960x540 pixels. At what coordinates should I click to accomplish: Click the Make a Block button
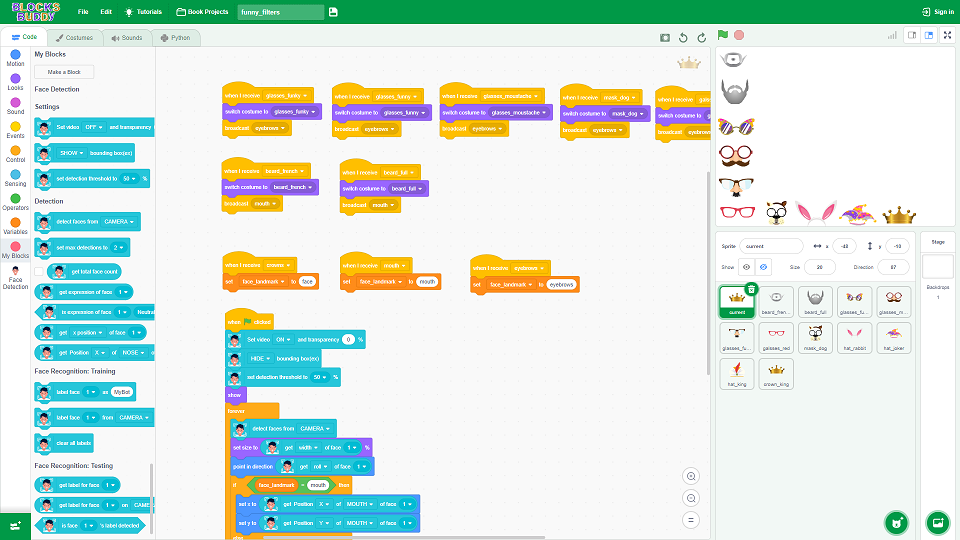tap(64, 72)
